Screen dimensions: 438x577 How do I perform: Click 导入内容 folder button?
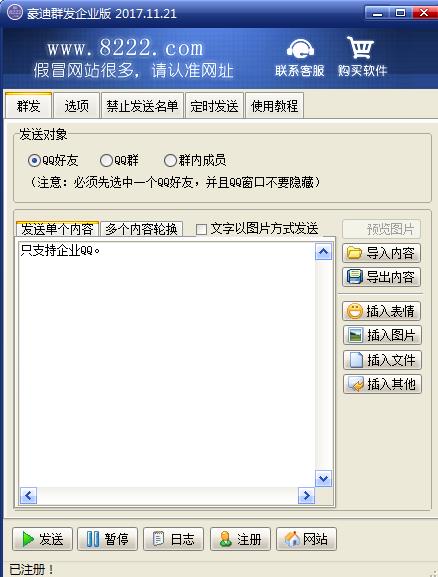381,253
